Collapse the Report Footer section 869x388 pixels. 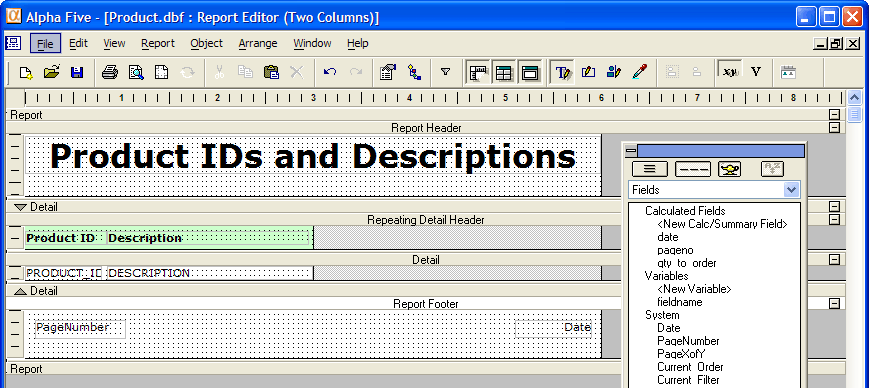coord(834,303)
